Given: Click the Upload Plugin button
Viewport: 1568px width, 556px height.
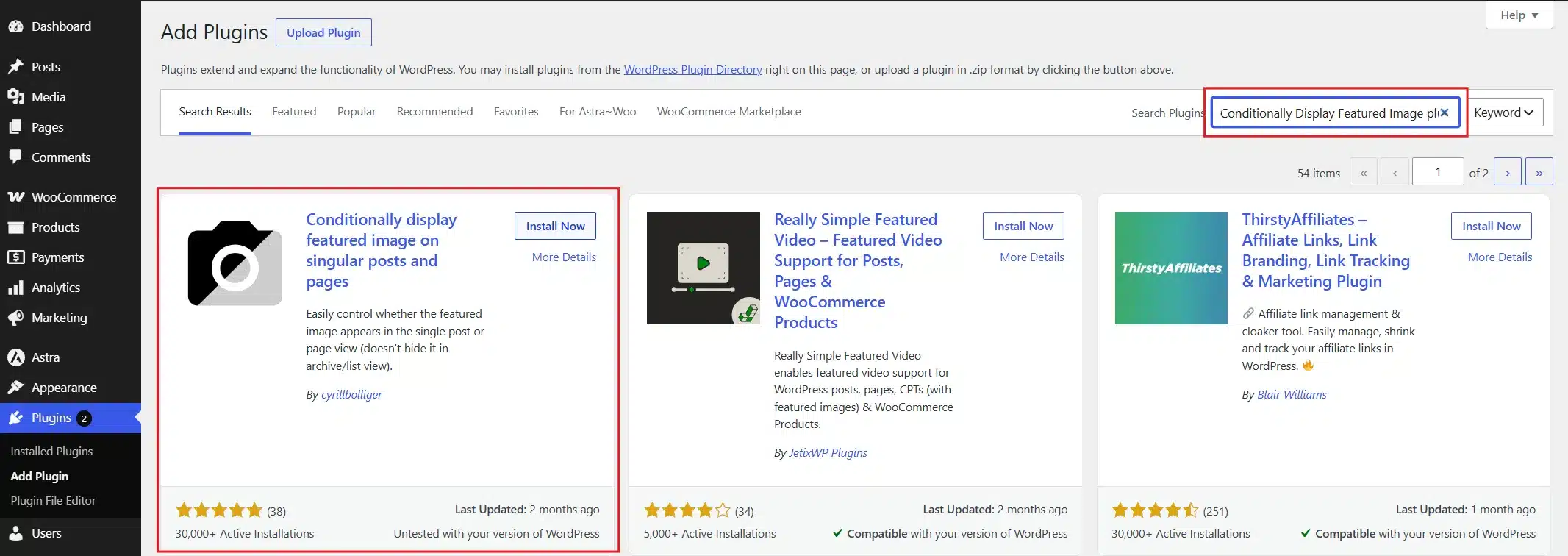Looking at the screenshot, I should [323, 32].
